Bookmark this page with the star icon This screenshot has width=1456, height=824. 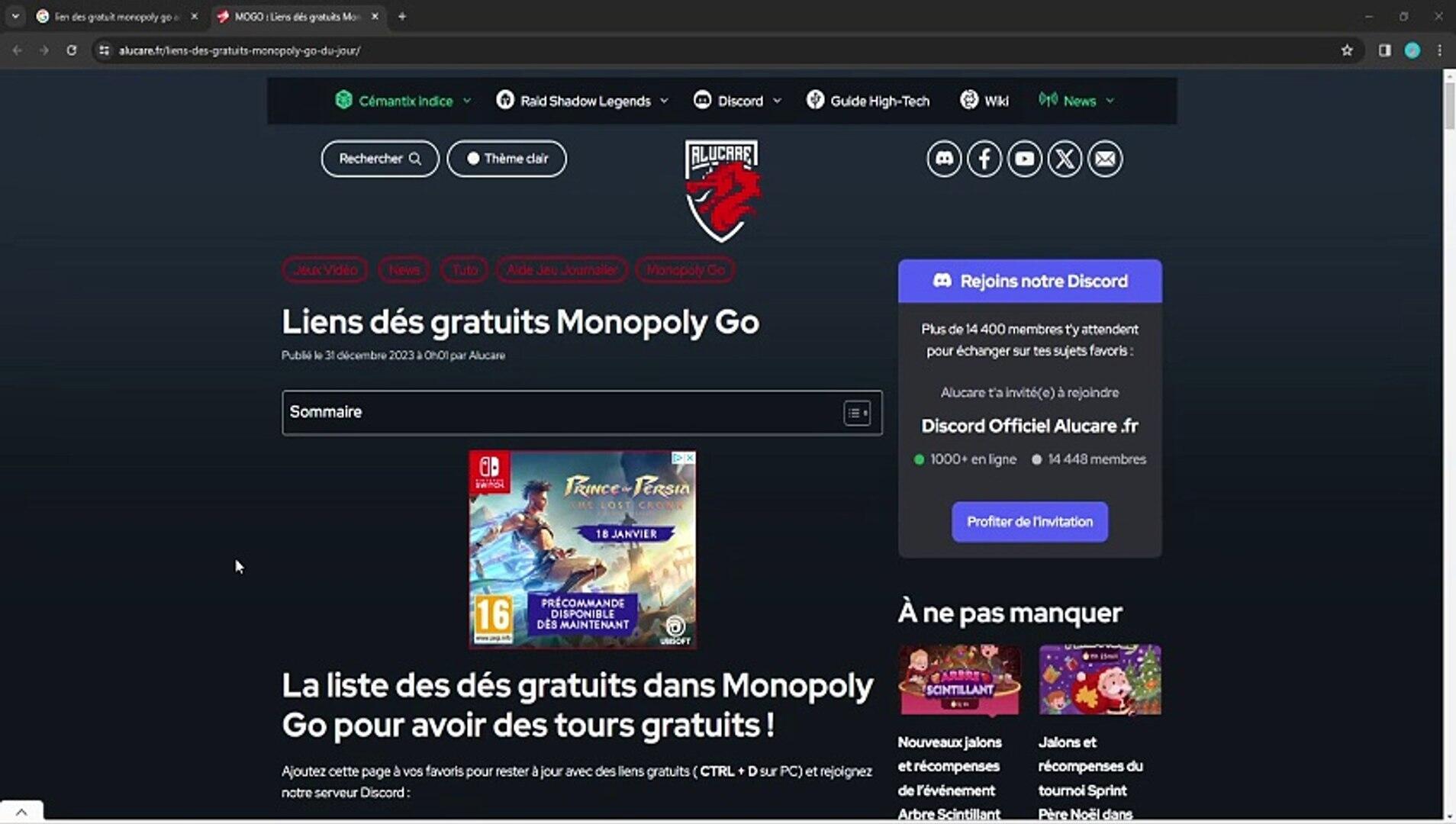coord(1347,50)
